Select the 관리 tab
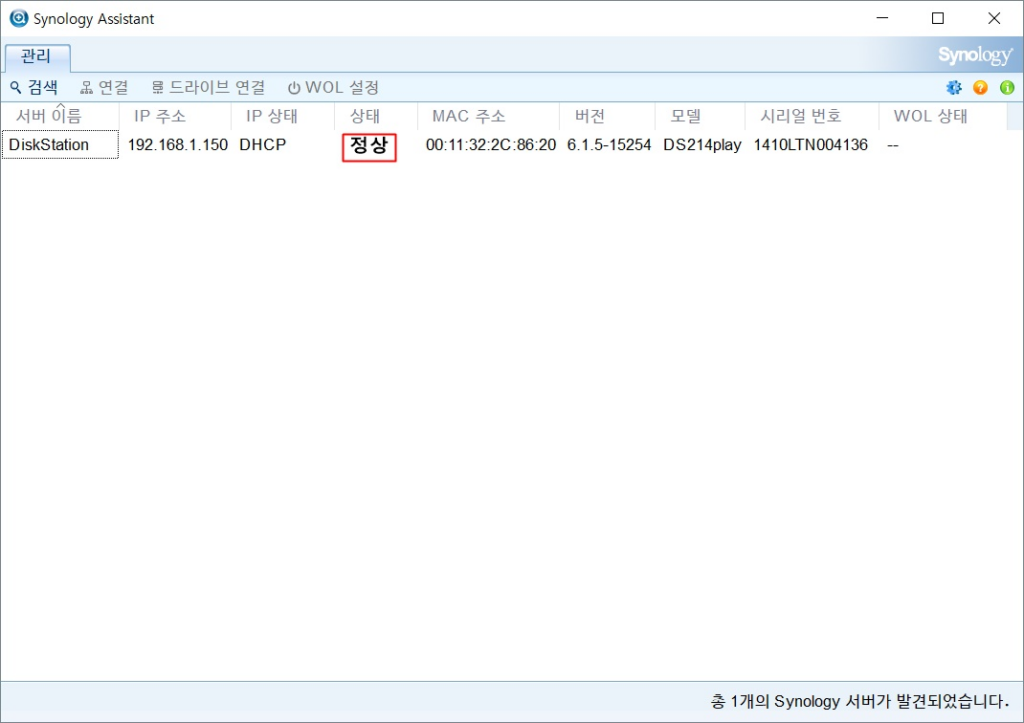Viewport: 1024px width, 723px height. click(37, 57)
